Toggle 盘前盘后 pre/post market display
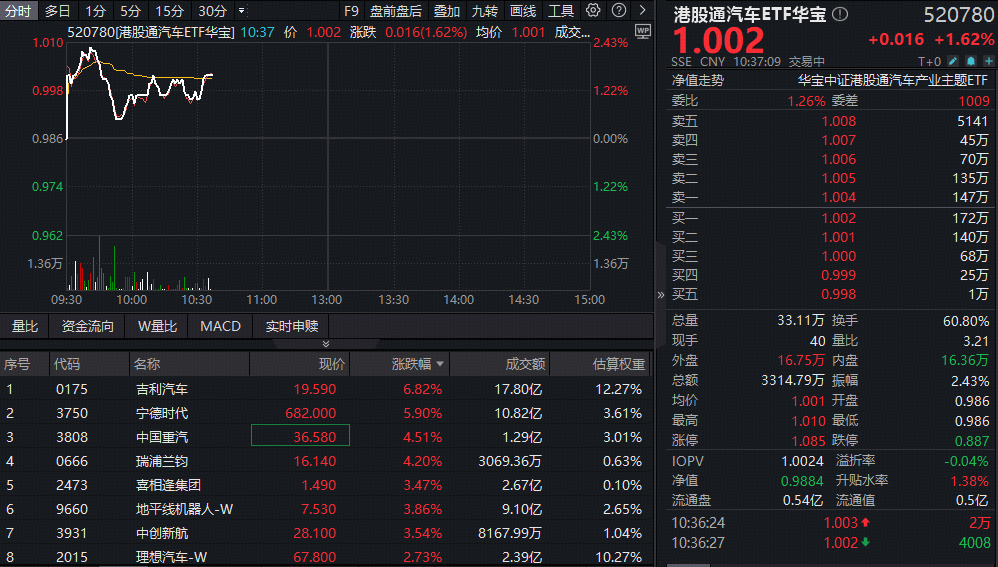Image resolution: width=998 pixels, height=567 pixels. point(396,11)
